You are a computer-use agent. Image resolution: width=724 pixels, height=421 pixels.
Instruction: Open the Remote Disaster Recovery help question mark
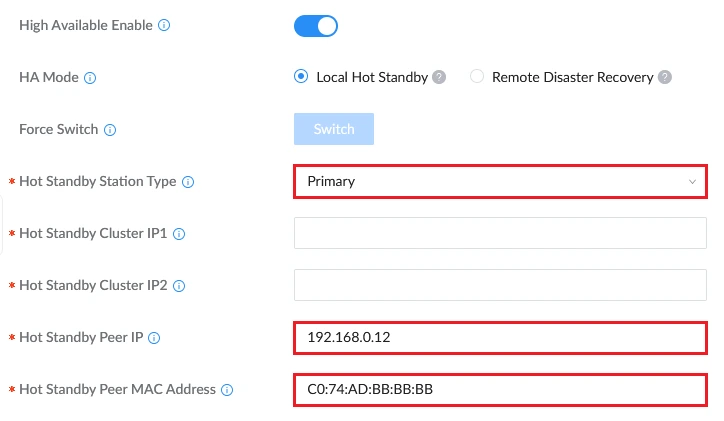point(665,77)
